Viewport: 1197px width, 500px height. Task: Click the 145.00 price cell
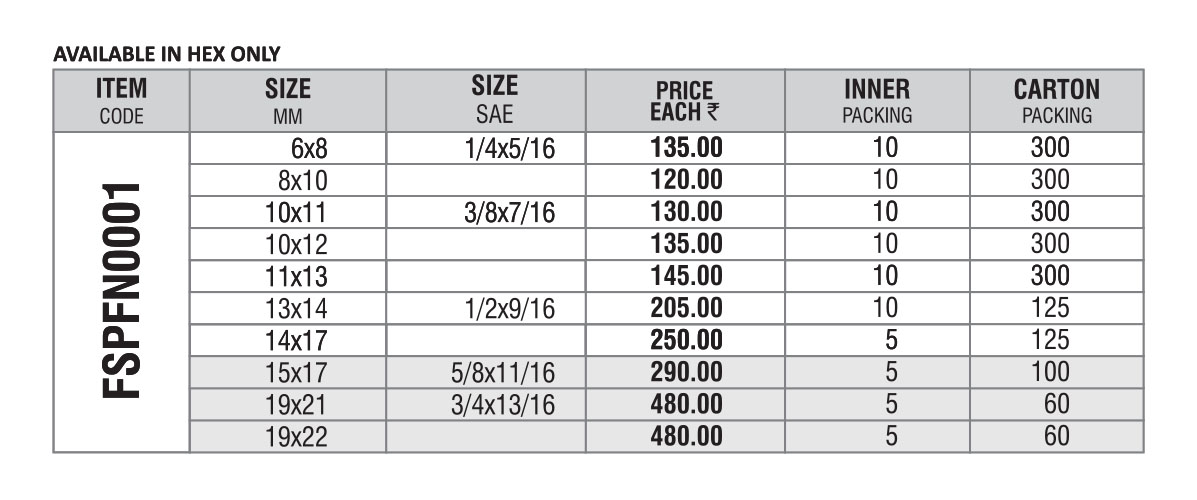pos(685,275)
